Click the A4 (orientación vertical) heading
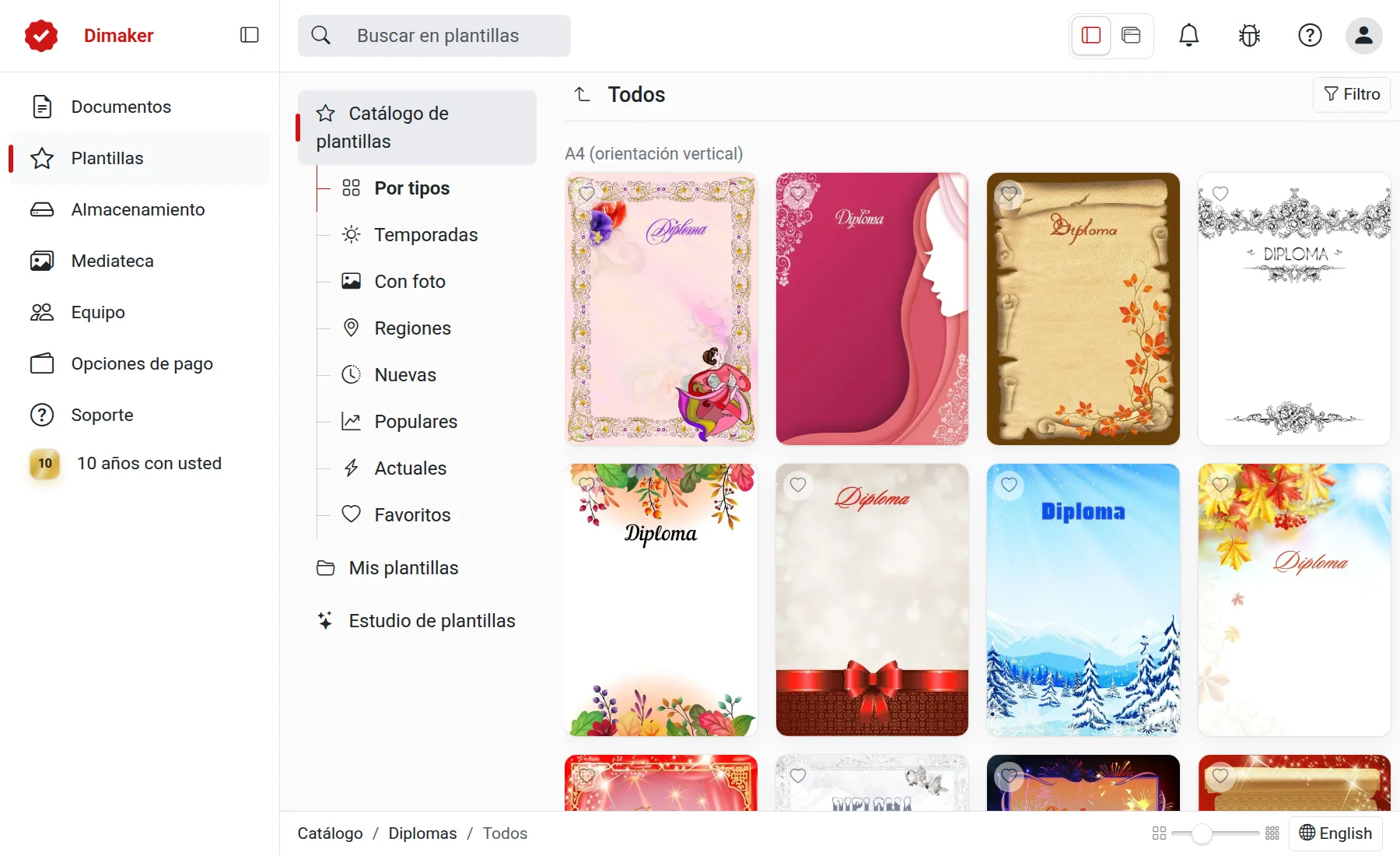 [654, 153]
